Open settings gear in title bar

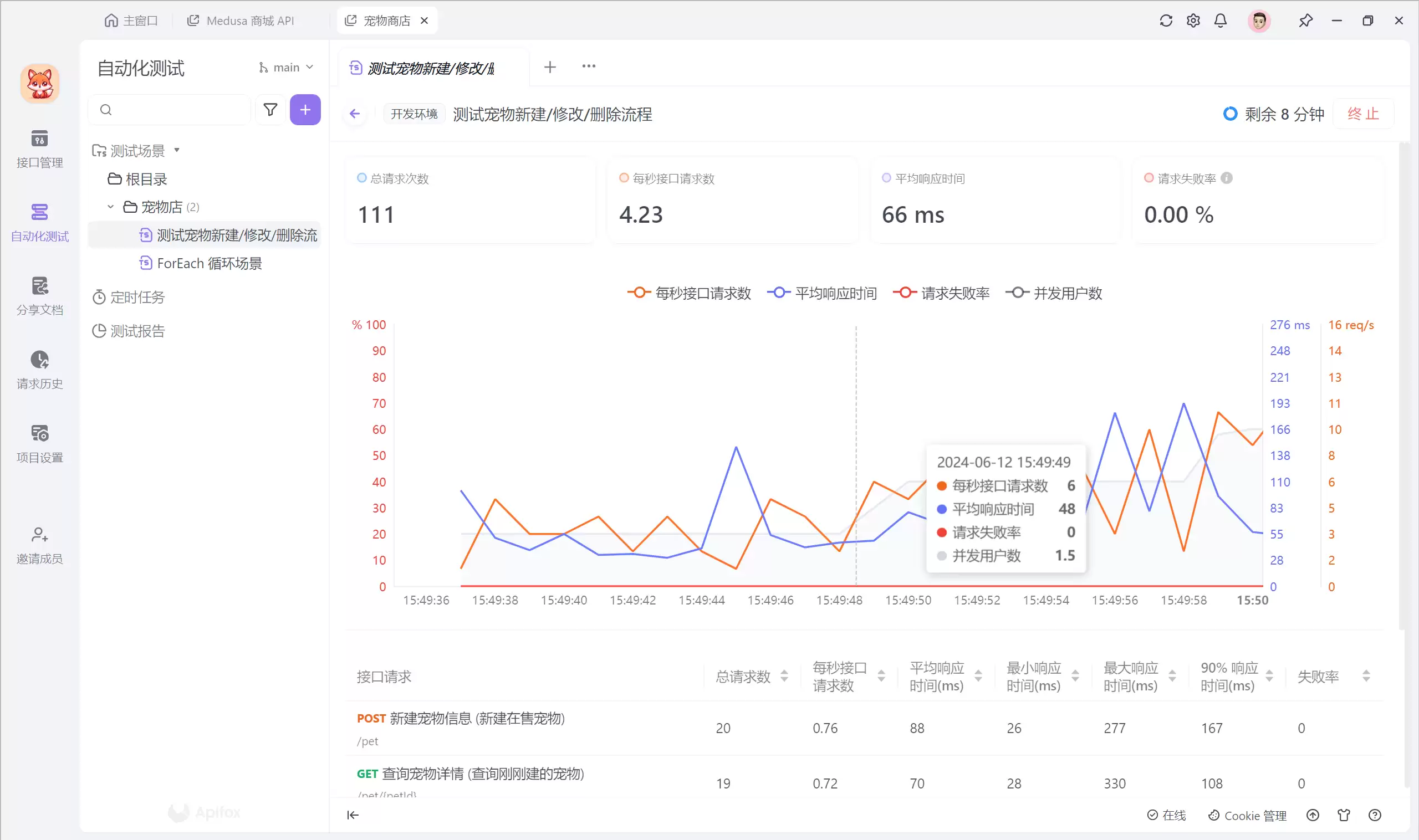coord(1193,21)
